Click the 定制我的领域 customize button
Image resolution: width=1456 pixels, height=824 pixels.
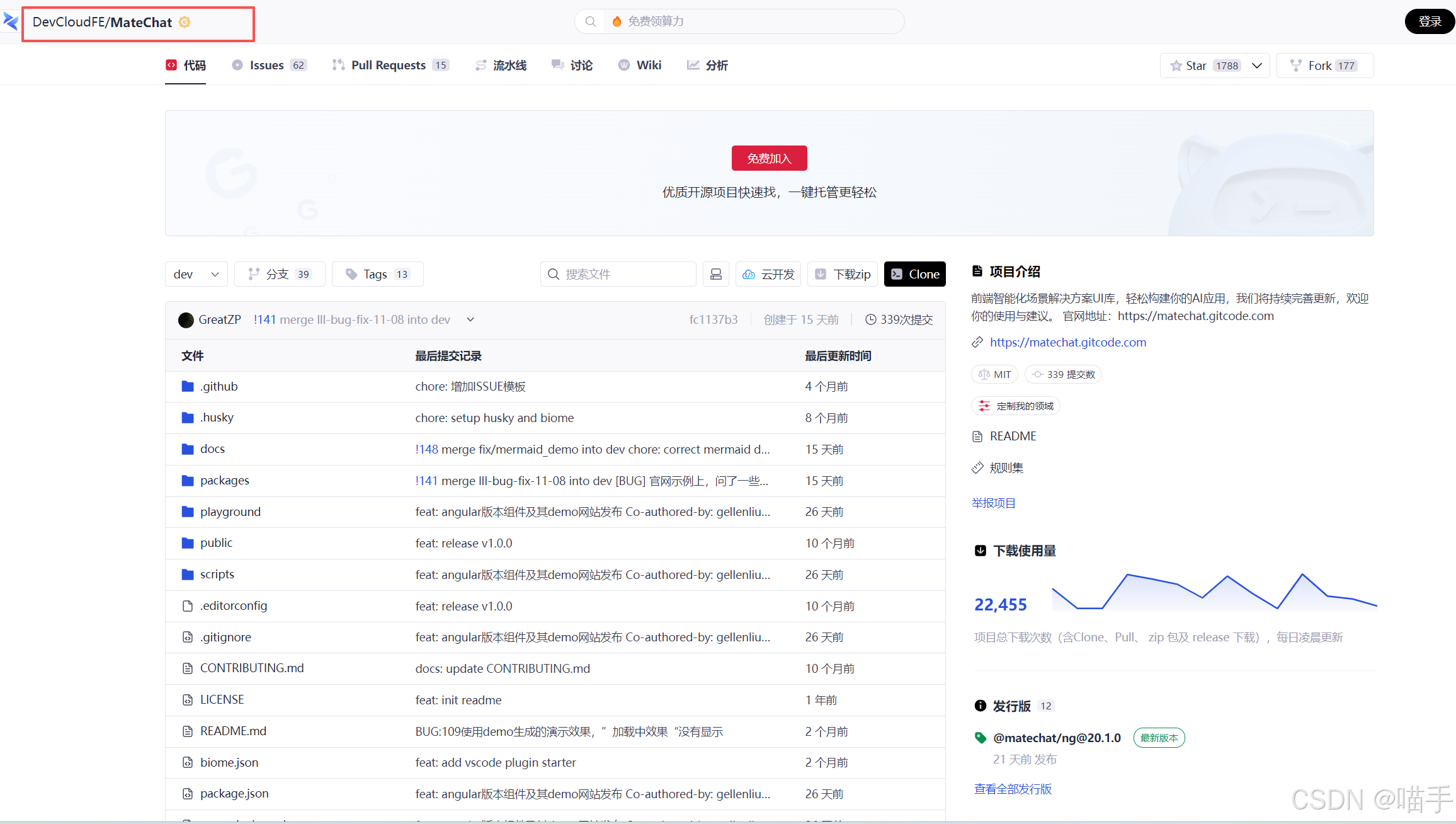tap(1016, 406)
